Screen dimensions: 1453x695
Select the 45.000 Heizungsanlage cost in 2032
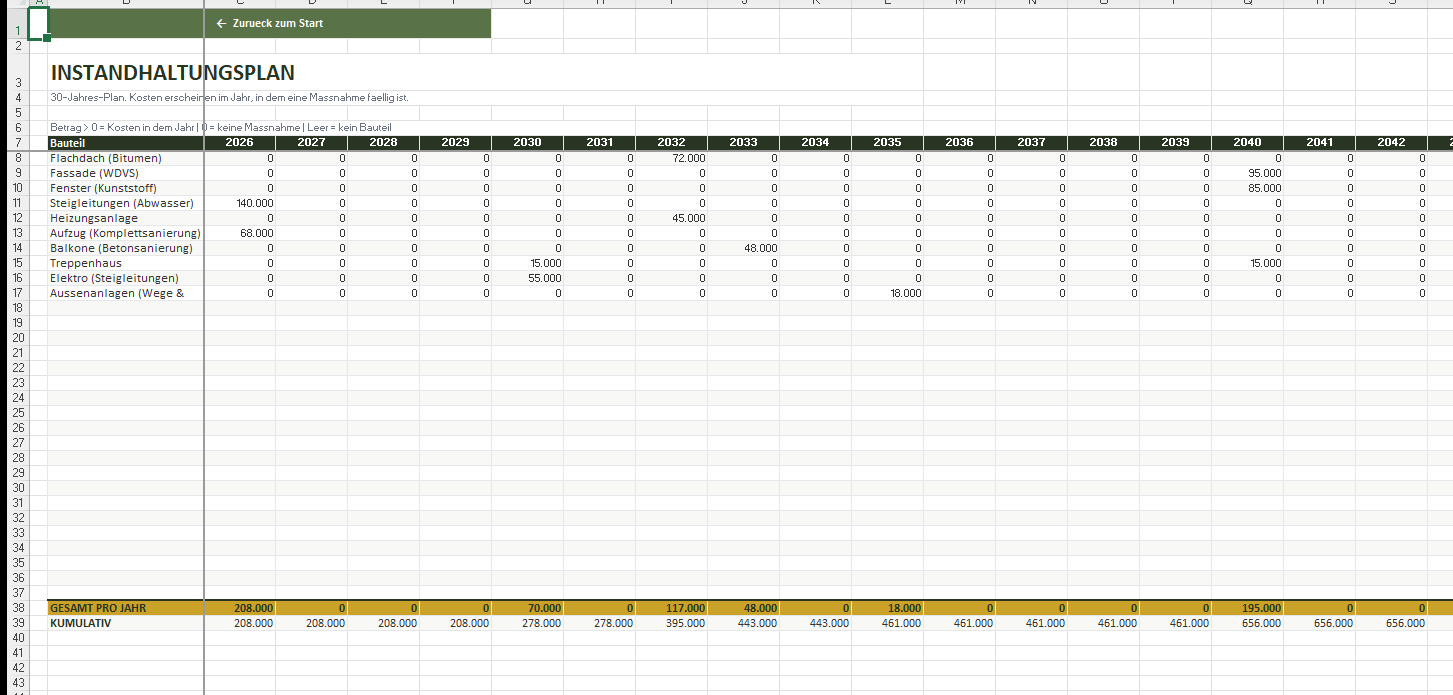point(671,218)
